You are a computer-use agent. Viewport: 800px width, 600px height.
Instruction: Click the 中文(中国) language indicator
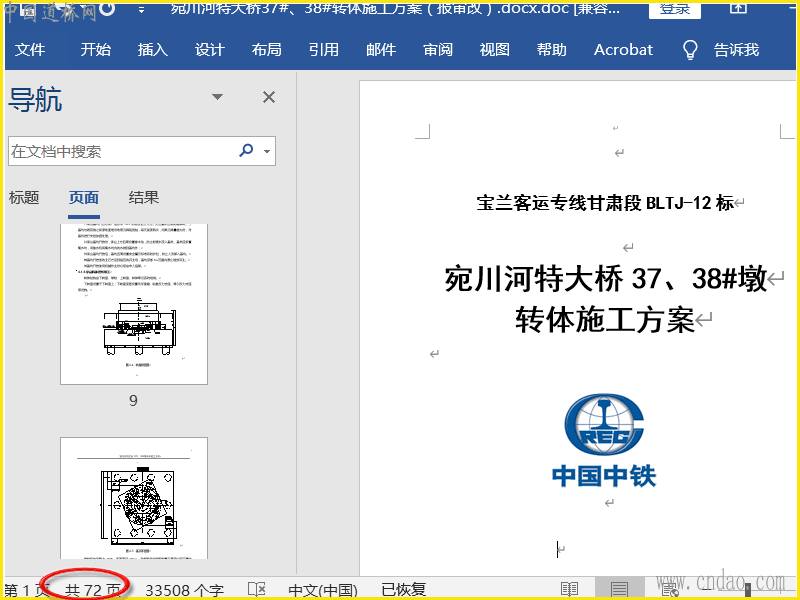322,590
